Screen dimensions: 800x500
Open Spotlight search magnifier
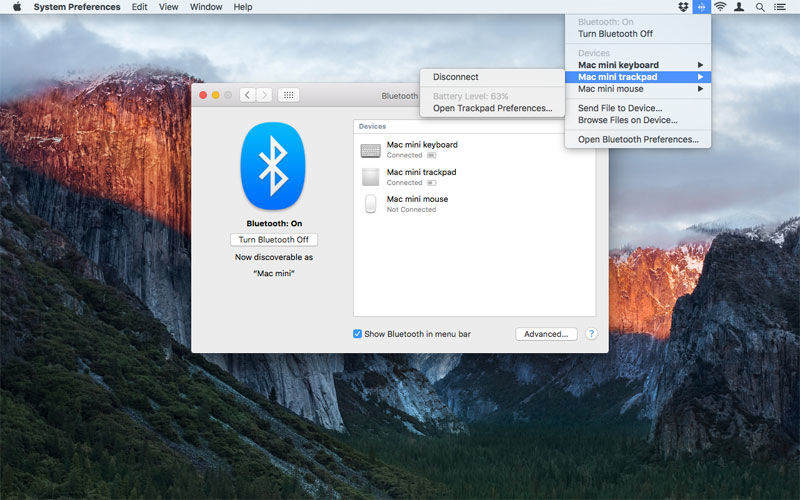click(760, 7)
